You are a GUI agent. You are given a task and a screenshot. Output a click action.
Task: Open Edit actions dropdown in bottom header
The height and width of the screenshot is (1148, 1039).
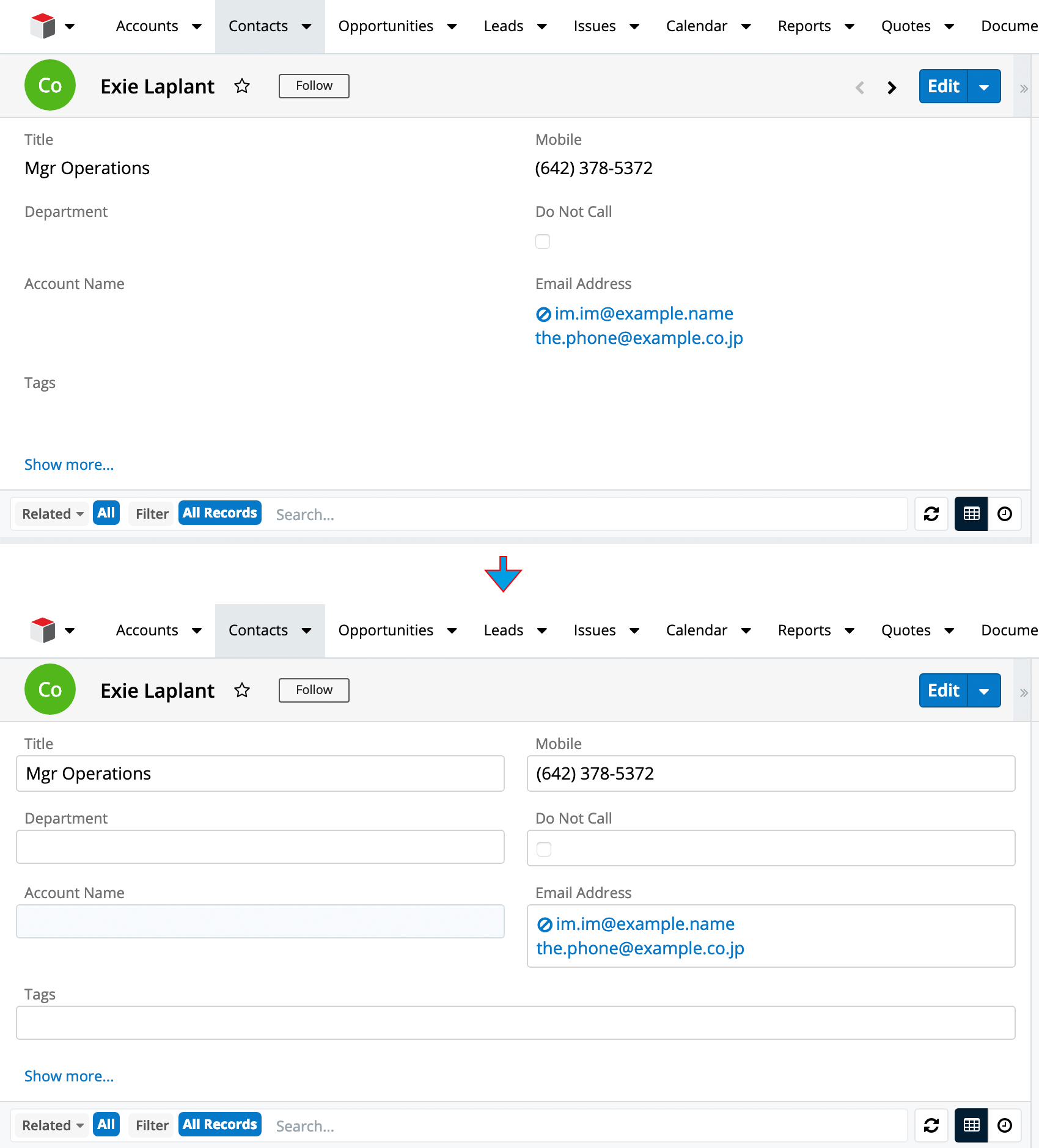[984, 691]
